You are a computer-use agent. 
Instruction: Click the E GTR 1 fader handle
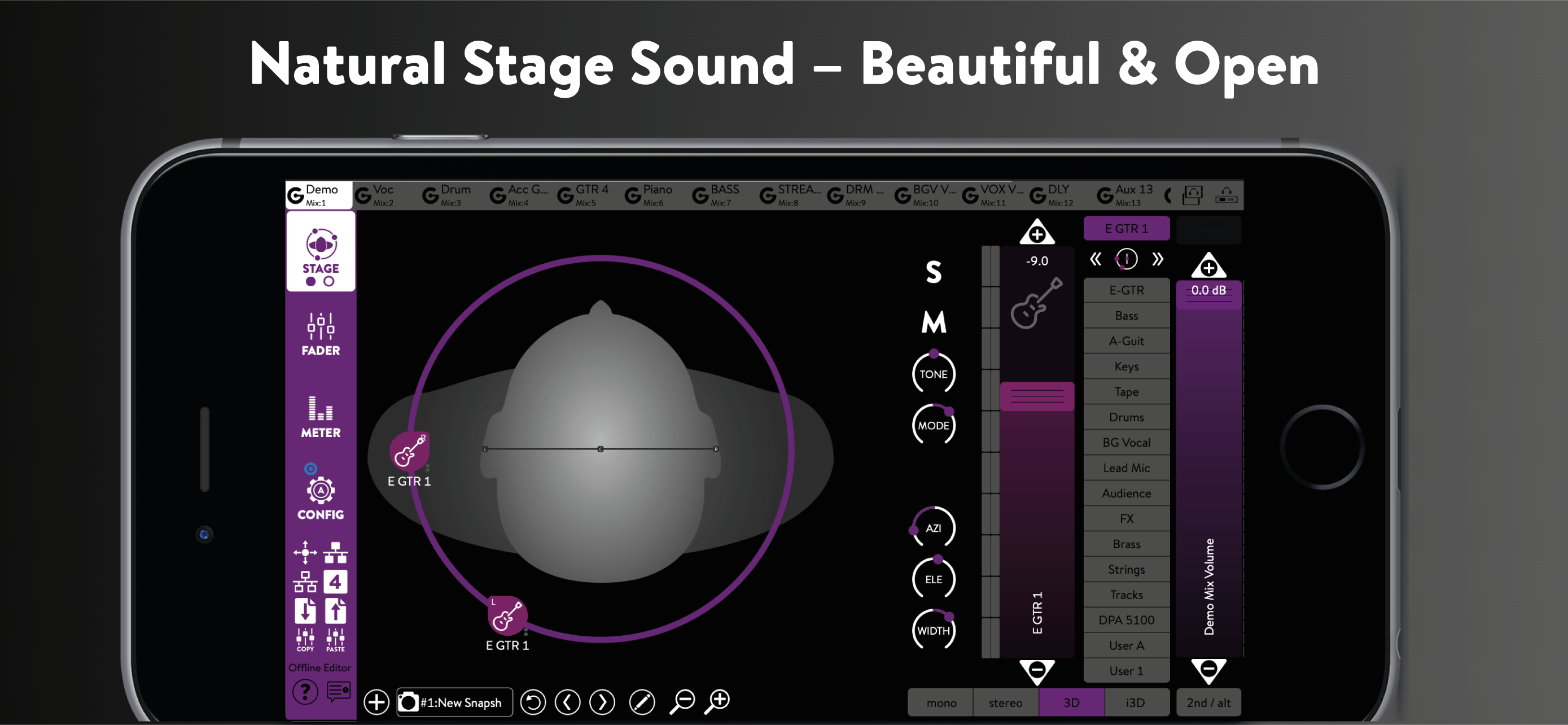click(x=1037, y=396)
